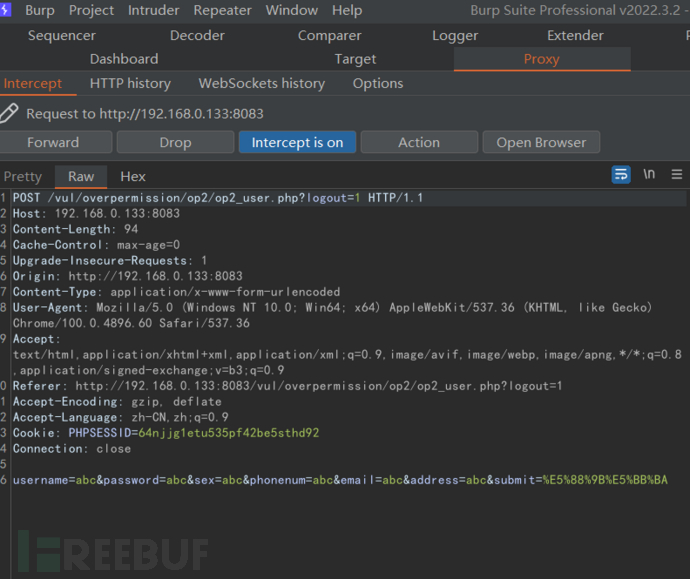Click the Accept-Encoding header line
Viewport: 690px width, 579px height.
coord(117,402)
